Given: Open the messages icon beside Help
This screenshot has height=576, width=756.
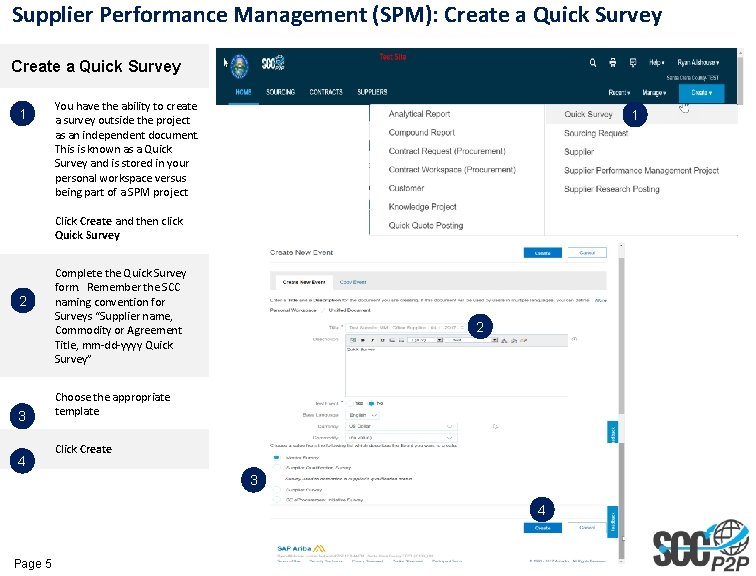Looking at the screenshot, I should coord(633,63).
